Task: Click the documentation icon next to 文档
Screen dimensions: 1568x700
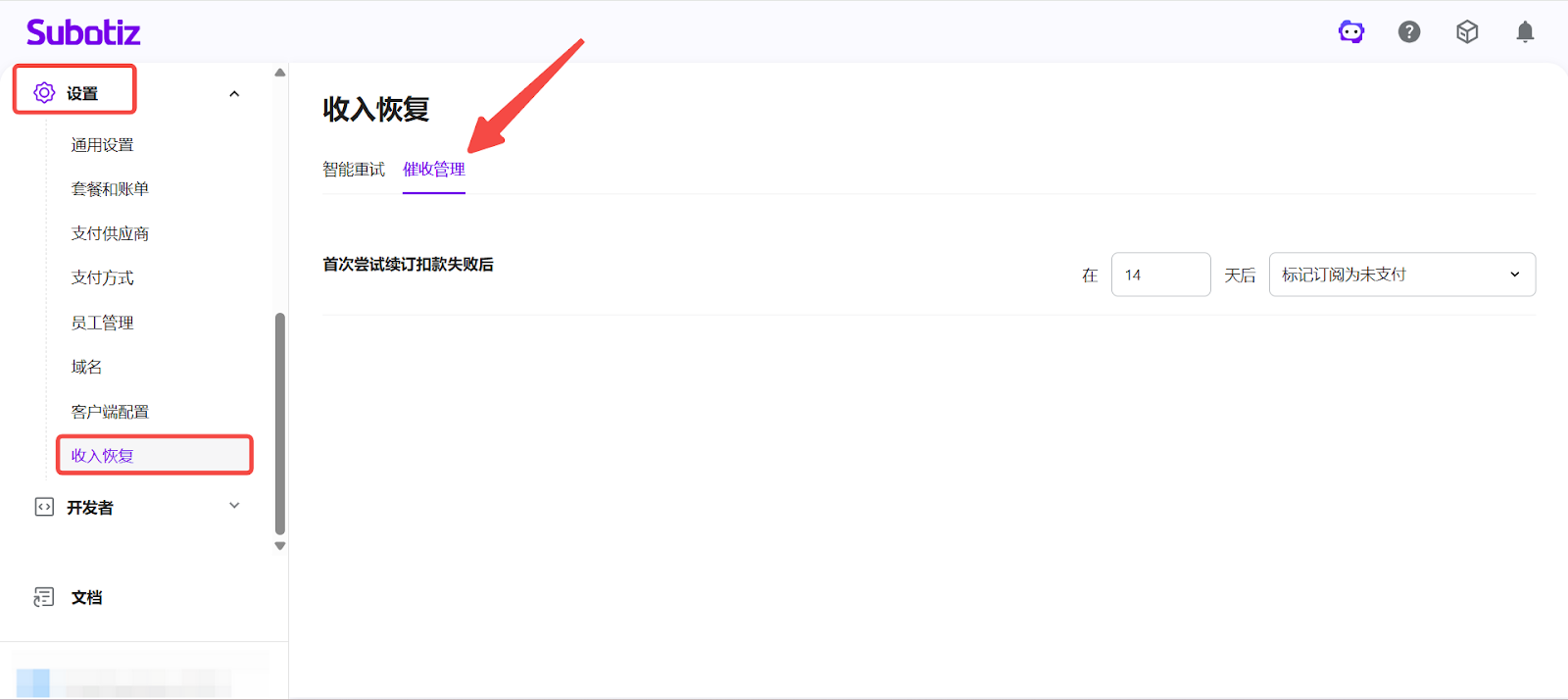Action: click(x=44, y=597)
